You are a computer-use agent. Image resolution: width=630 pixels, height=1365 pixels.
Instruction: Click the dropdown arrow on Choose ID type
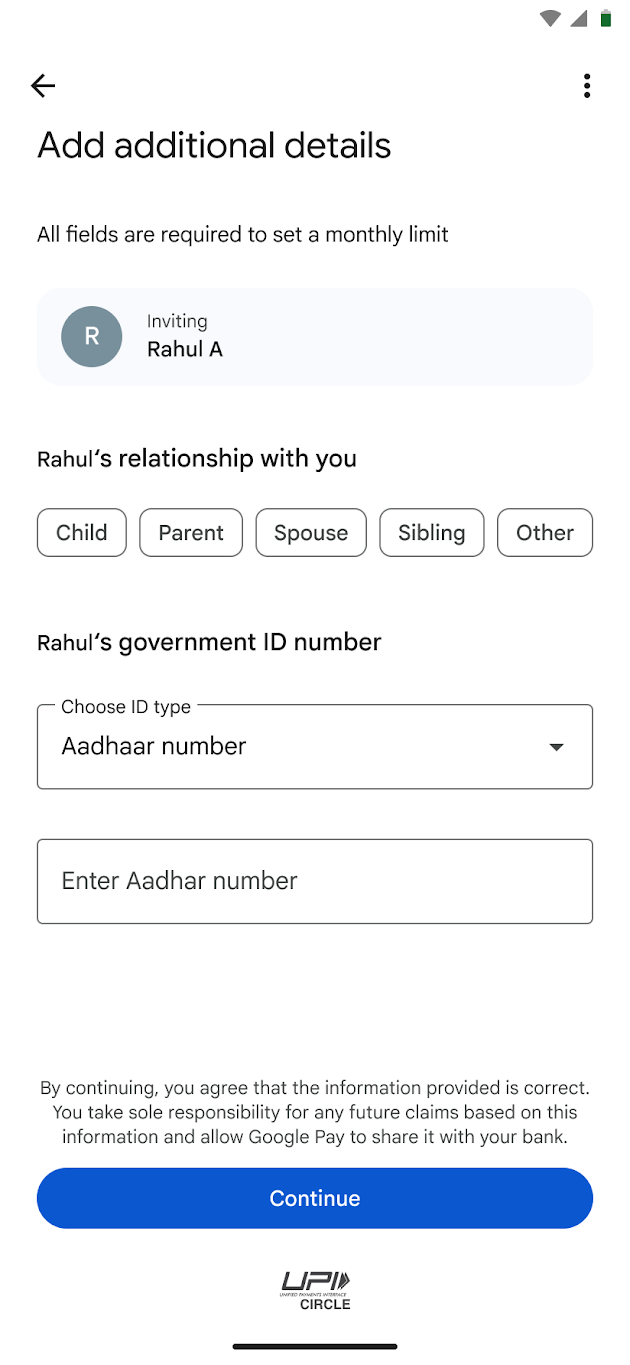click(x=556, y=746)
